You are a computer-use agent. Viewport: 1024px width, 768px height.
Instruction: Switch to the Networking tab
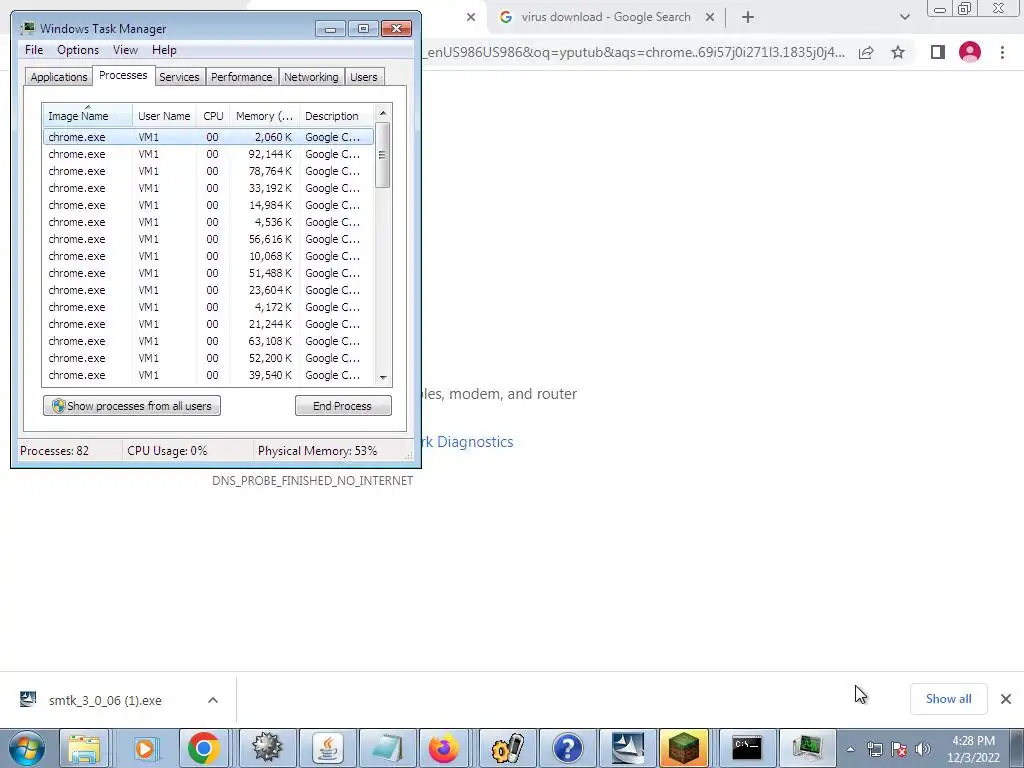tap(311, 77)
